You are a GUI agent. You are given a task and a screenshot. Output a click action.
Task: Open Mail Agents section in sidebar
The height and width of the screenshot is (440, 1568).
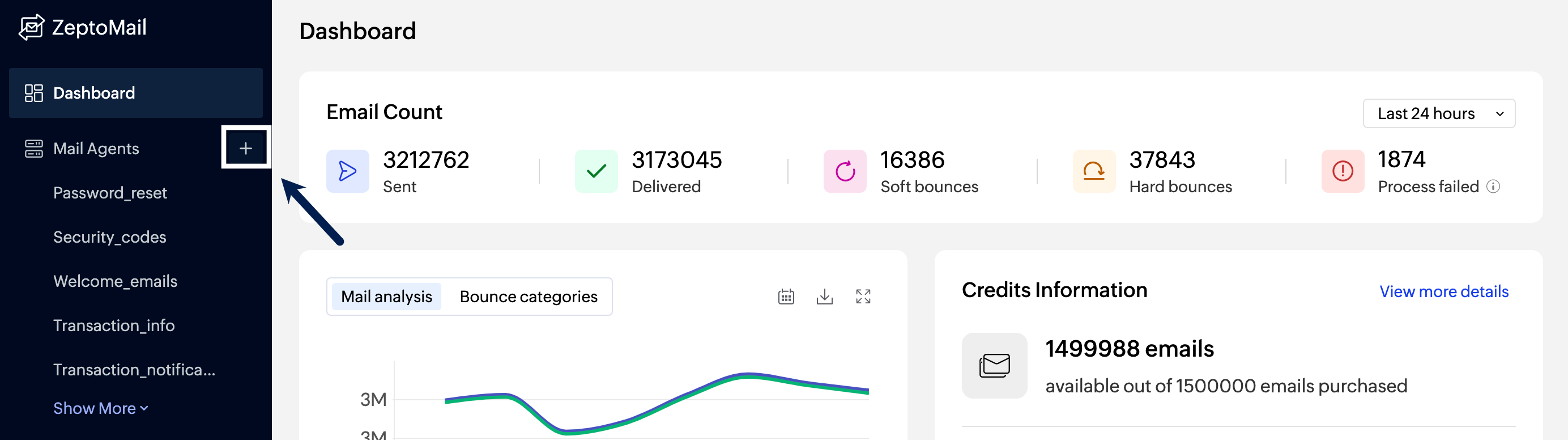point(96,149)
